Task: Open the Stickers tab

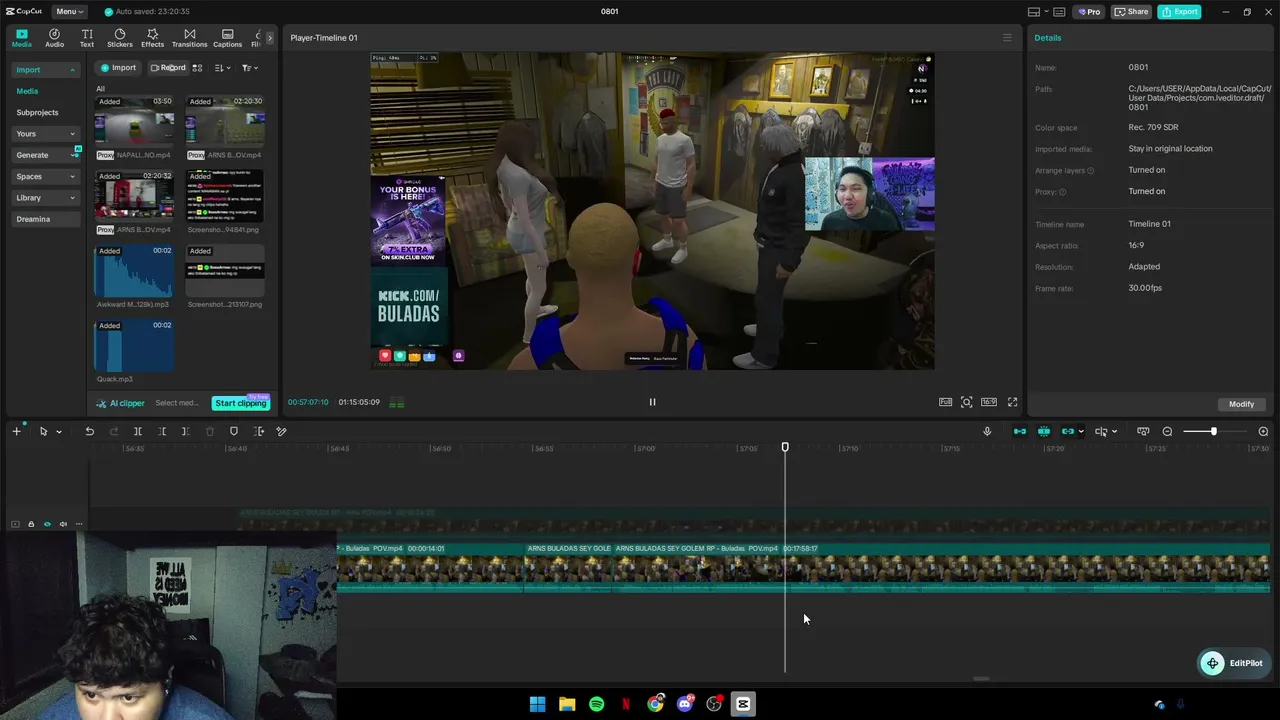Action: [120, 38]
